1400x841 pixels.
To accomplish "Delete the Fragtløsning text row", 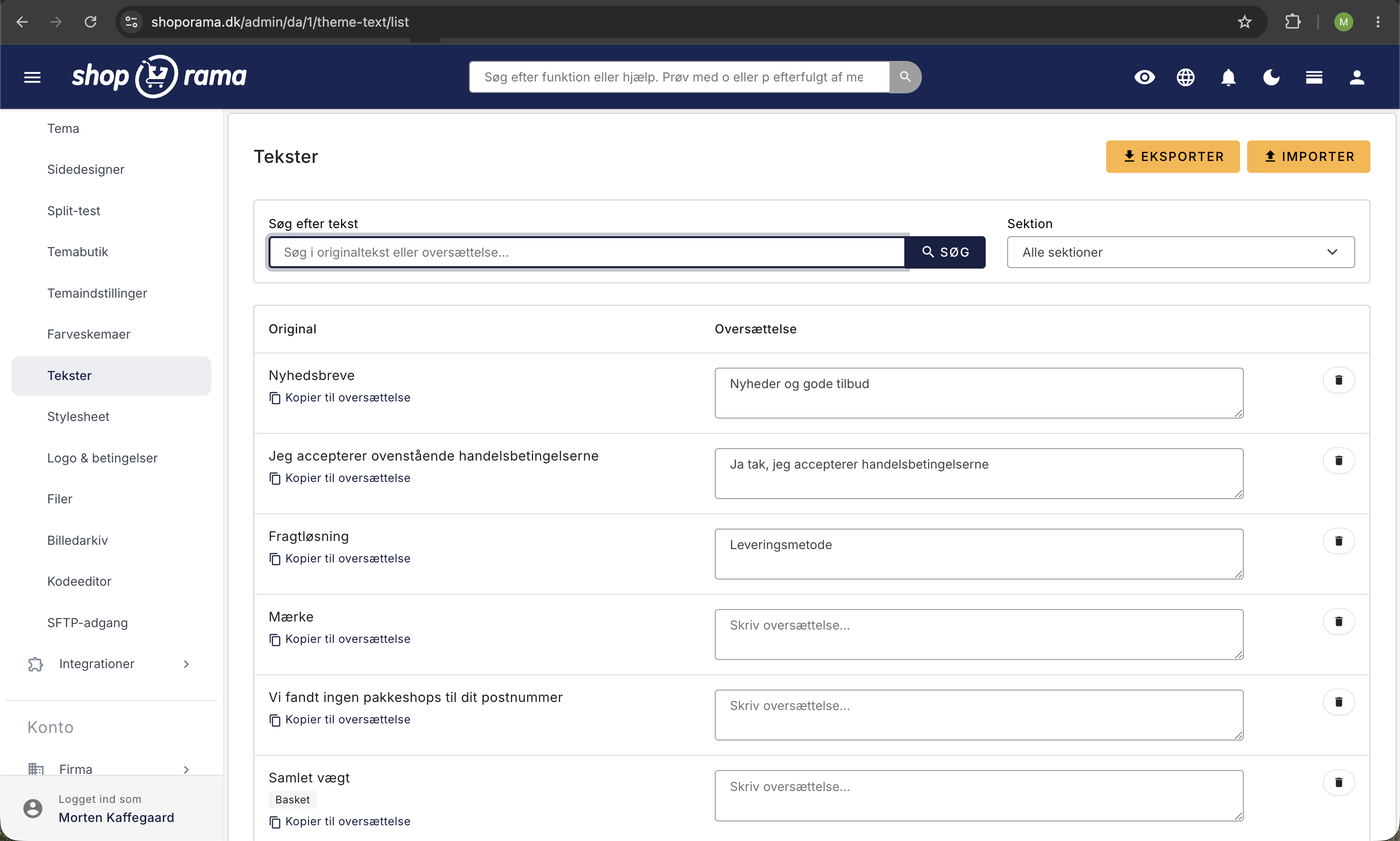I will pos(1339,541).
